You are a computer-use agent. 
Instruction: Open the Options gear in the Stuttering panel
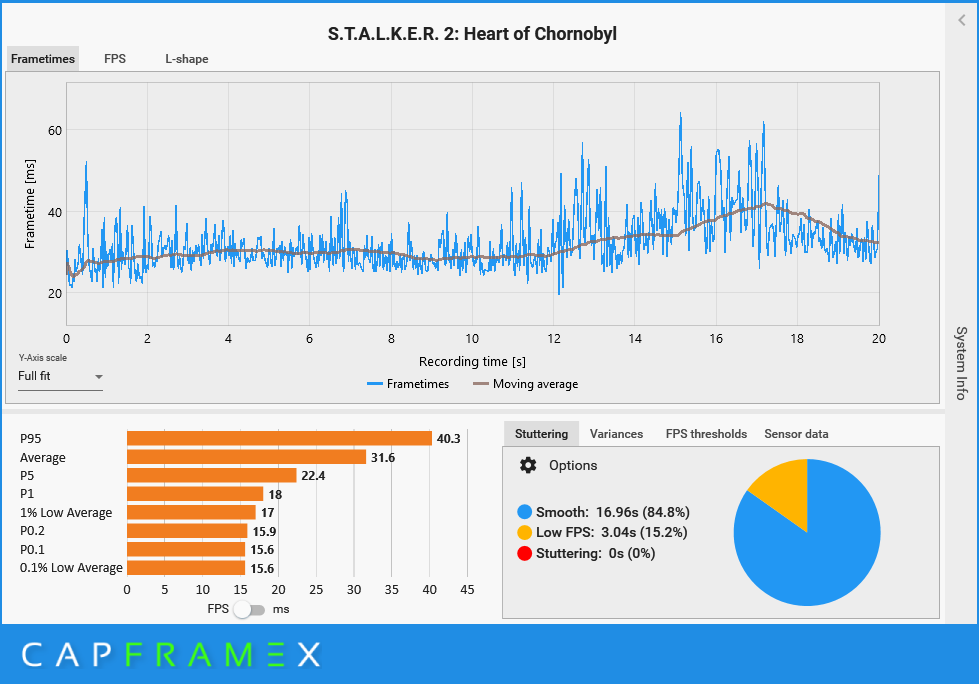pyautogui.click(x=528, y=465)
